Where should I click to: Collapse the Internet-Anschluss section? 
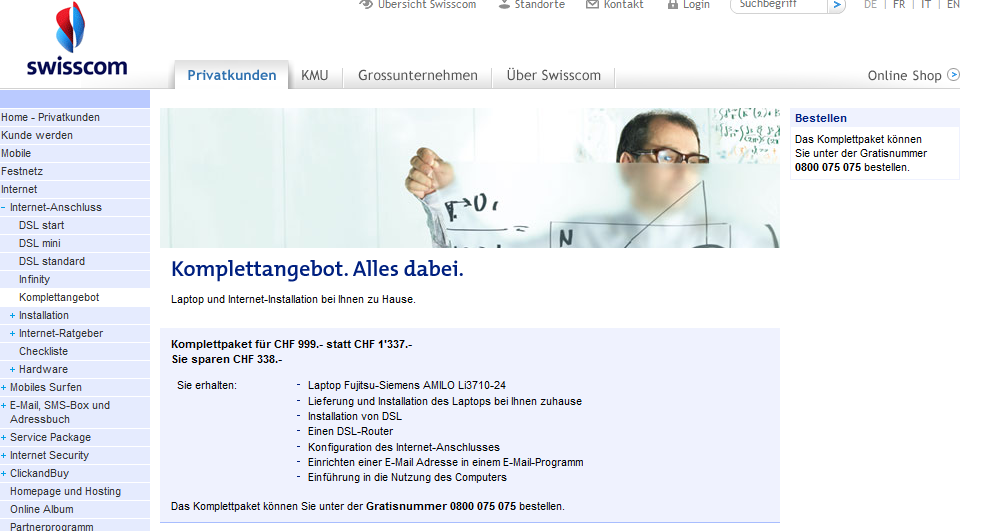4,207
